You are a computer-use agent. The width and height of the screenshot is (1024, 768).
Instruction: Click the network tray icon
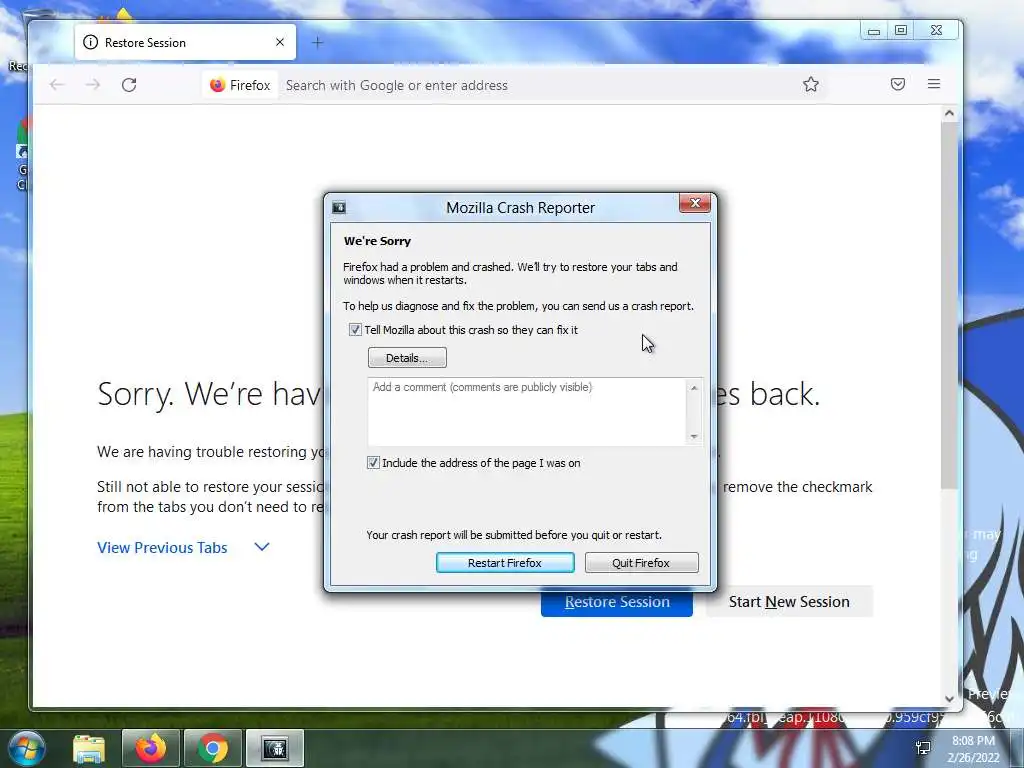923,748
